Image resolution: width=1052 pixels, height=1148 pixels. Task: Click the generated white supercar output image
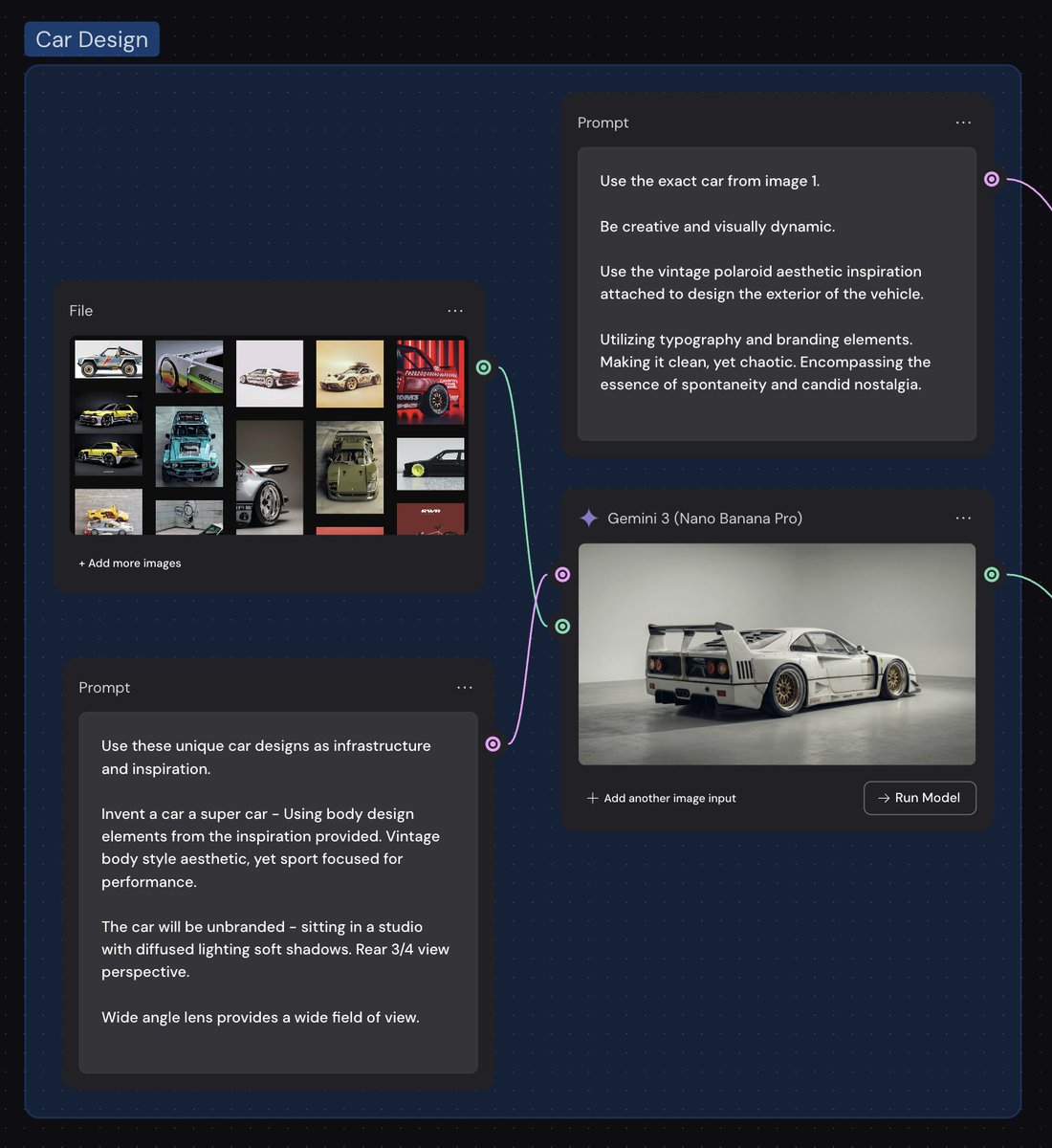point(777,654)
